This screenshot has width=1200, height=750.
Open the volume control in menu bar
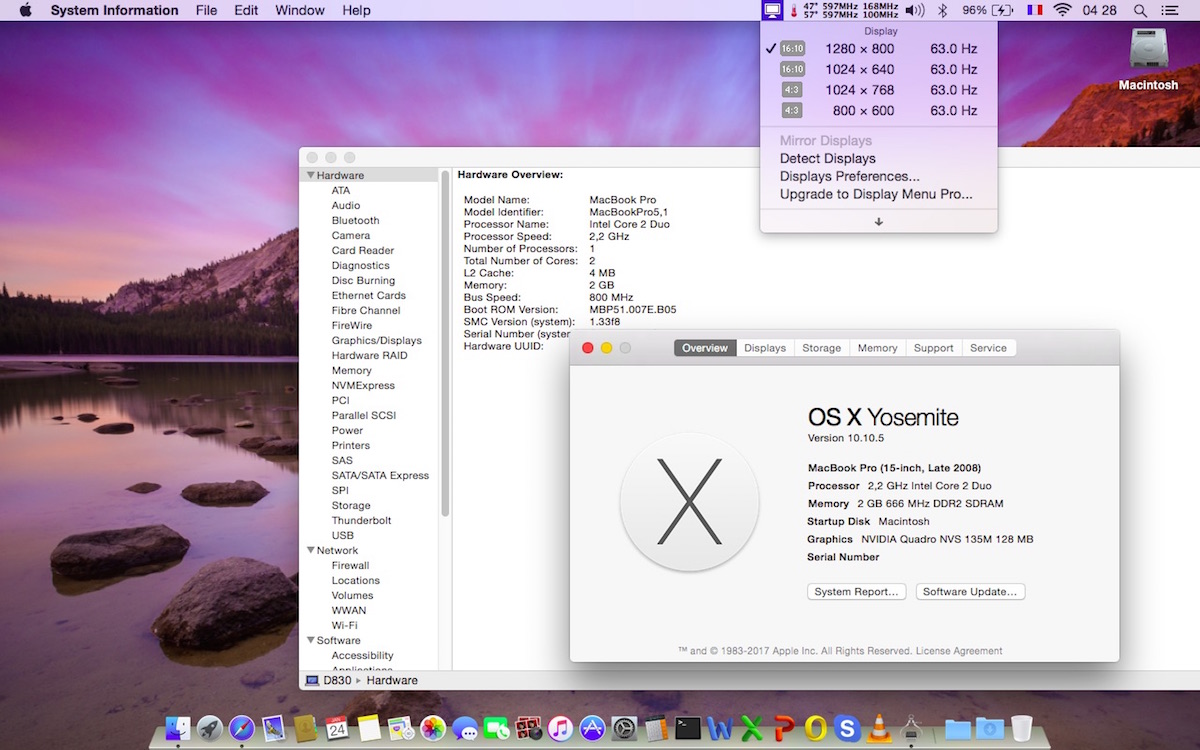coord(914,11)
